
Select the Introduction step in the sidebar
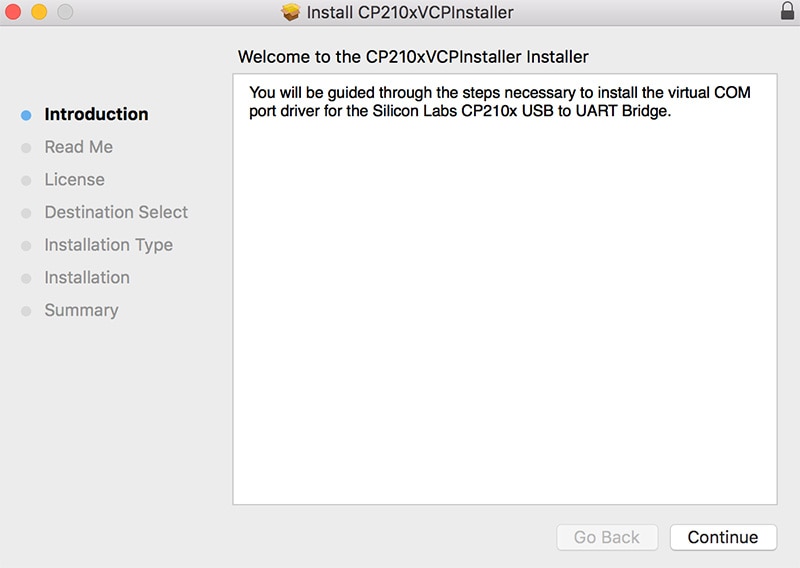[96, 114]
